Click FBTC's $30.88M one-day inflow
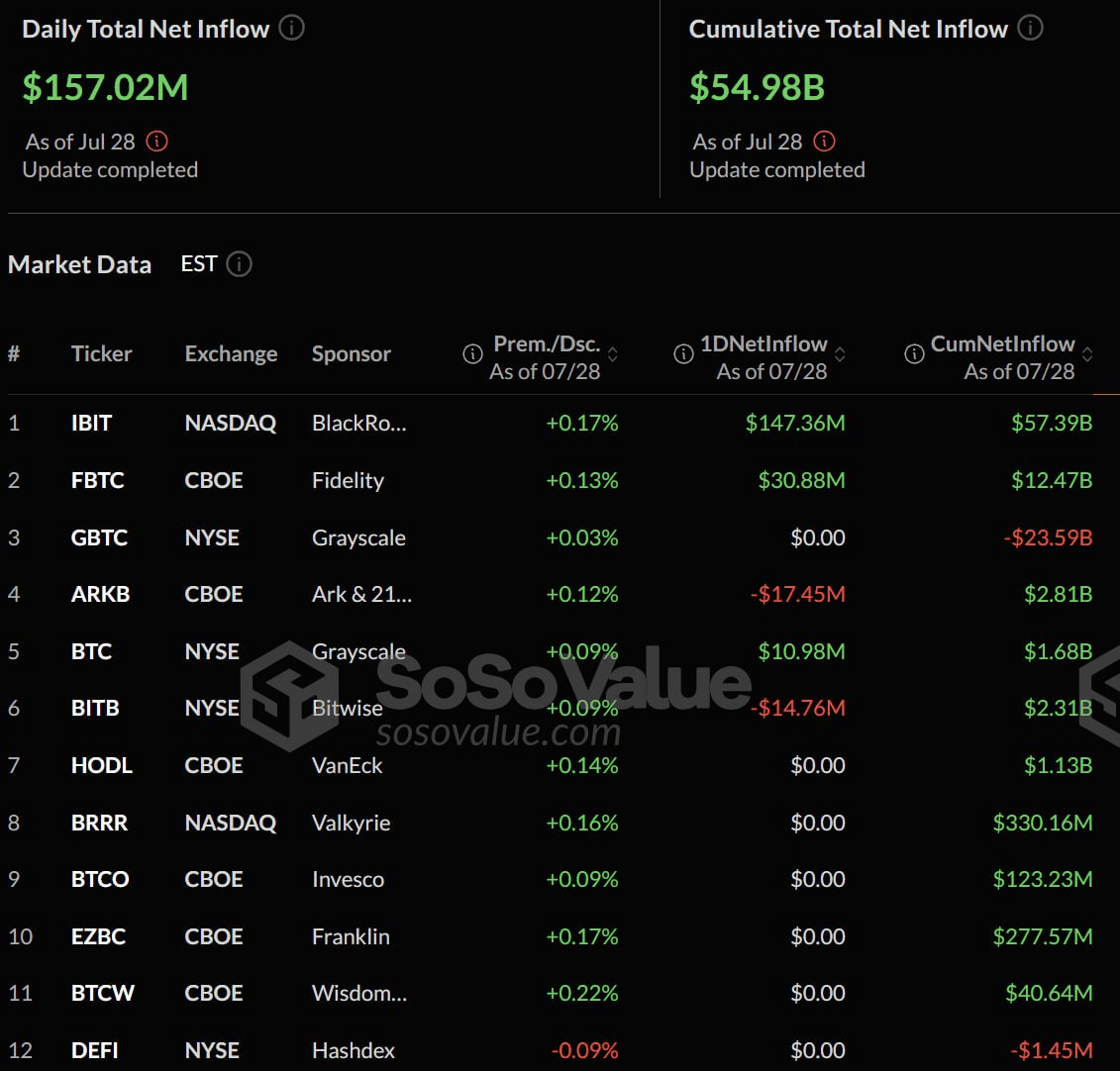 click(801, 480)
